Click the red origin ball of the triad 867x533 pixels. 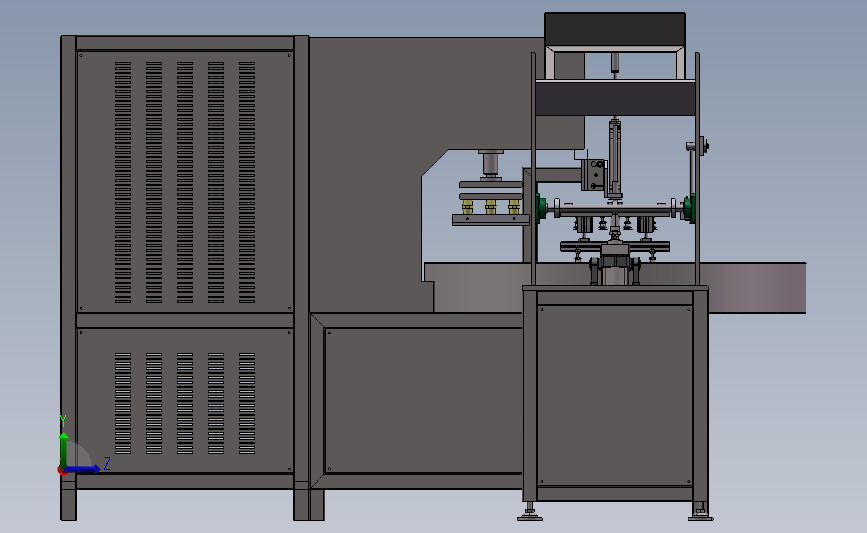point(62,470)
